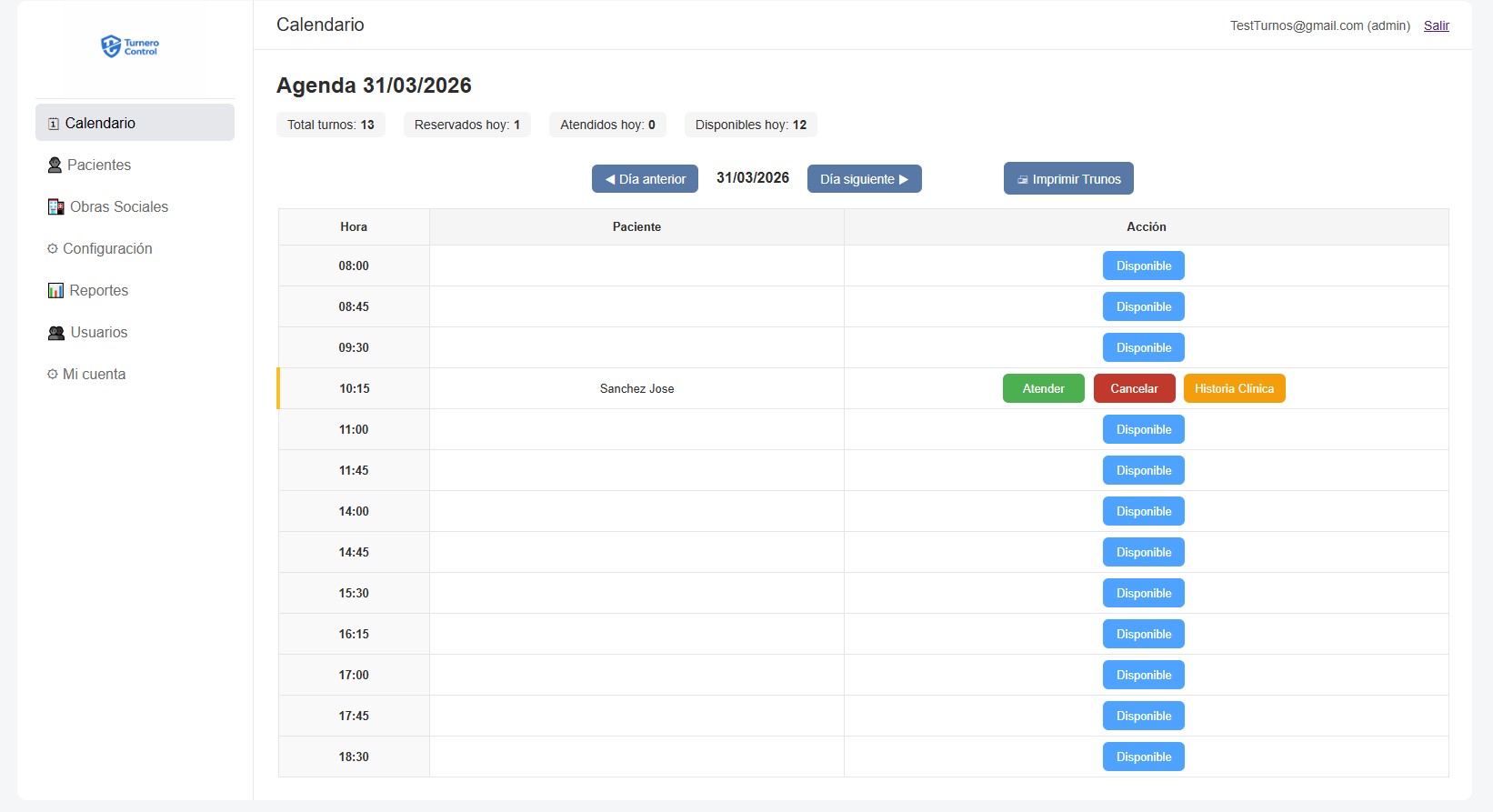
Task: Select the 18:30 Disponible slot
Action: click(x=1143, y=757)
